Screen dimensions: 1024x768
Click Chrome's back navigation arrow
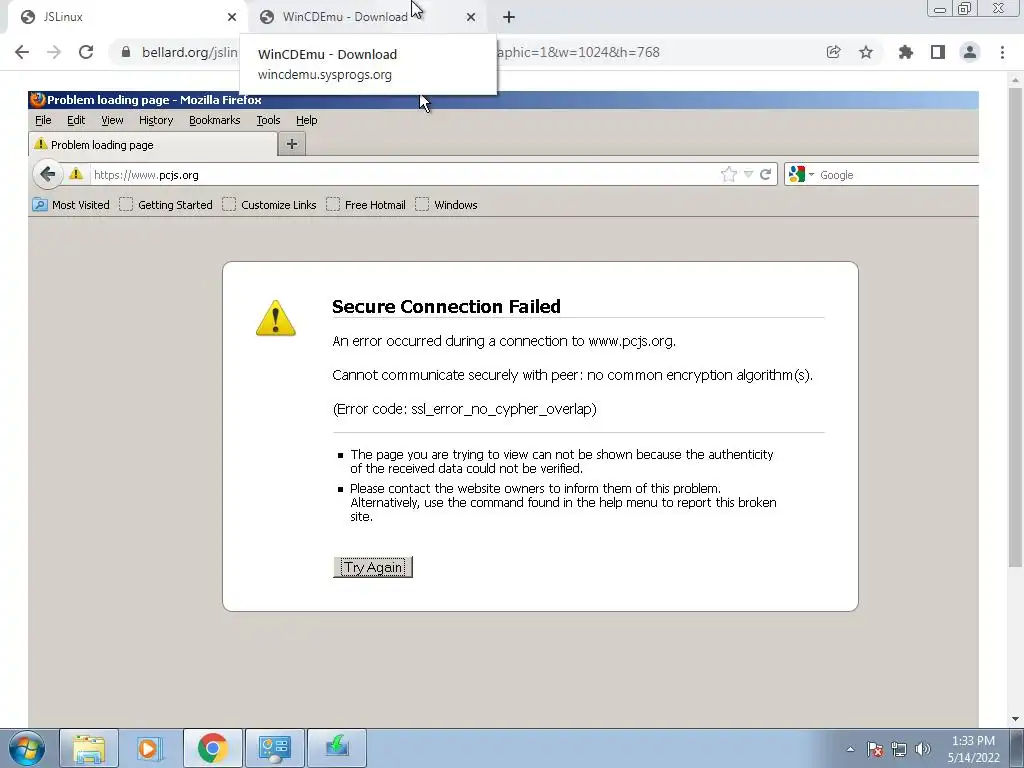pos(22,52)
